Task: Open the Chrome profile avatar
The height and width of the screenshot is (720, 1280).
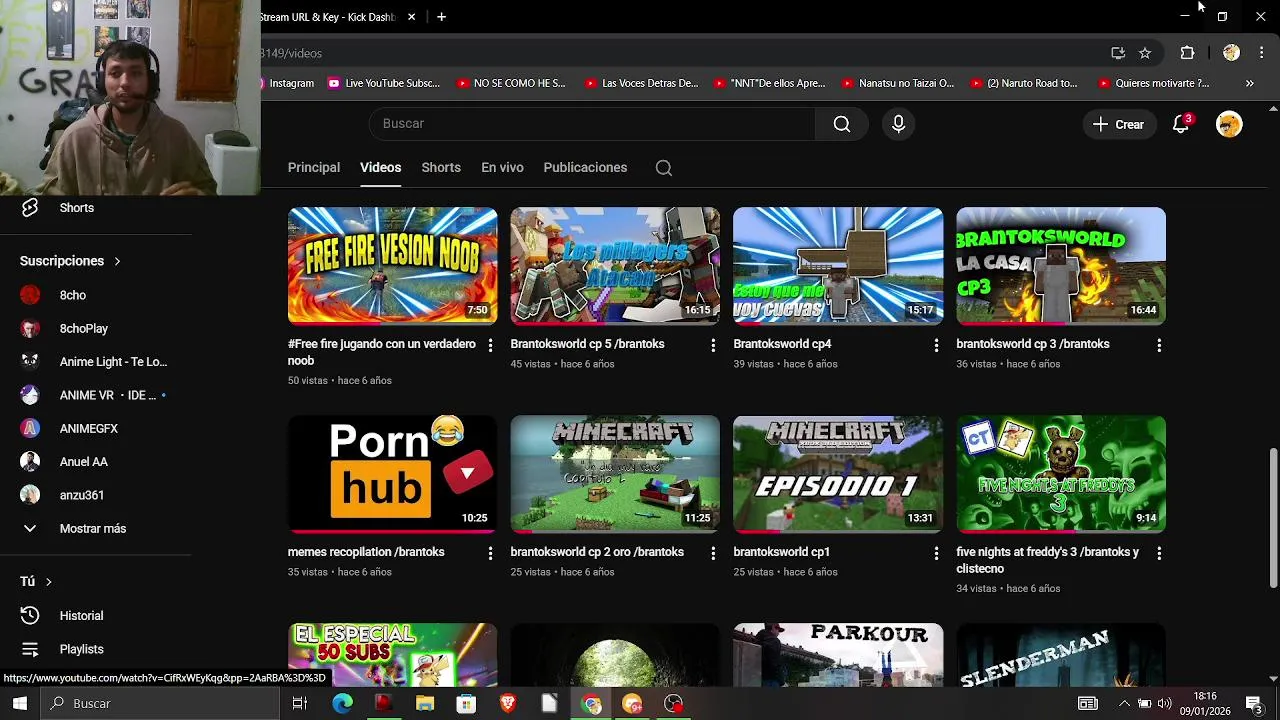Action: (x=1231, y=53)
